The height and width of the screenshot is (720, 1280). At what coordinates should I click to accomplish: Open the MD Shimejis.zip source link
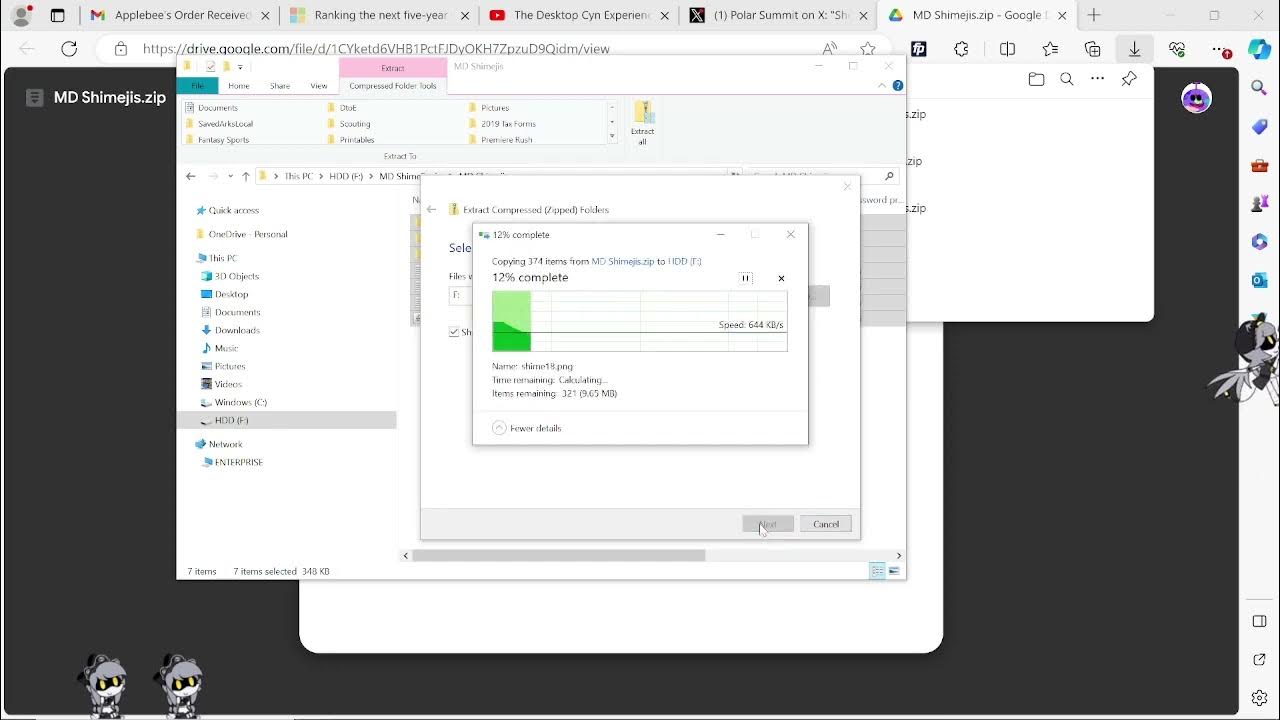click(622, 261)
